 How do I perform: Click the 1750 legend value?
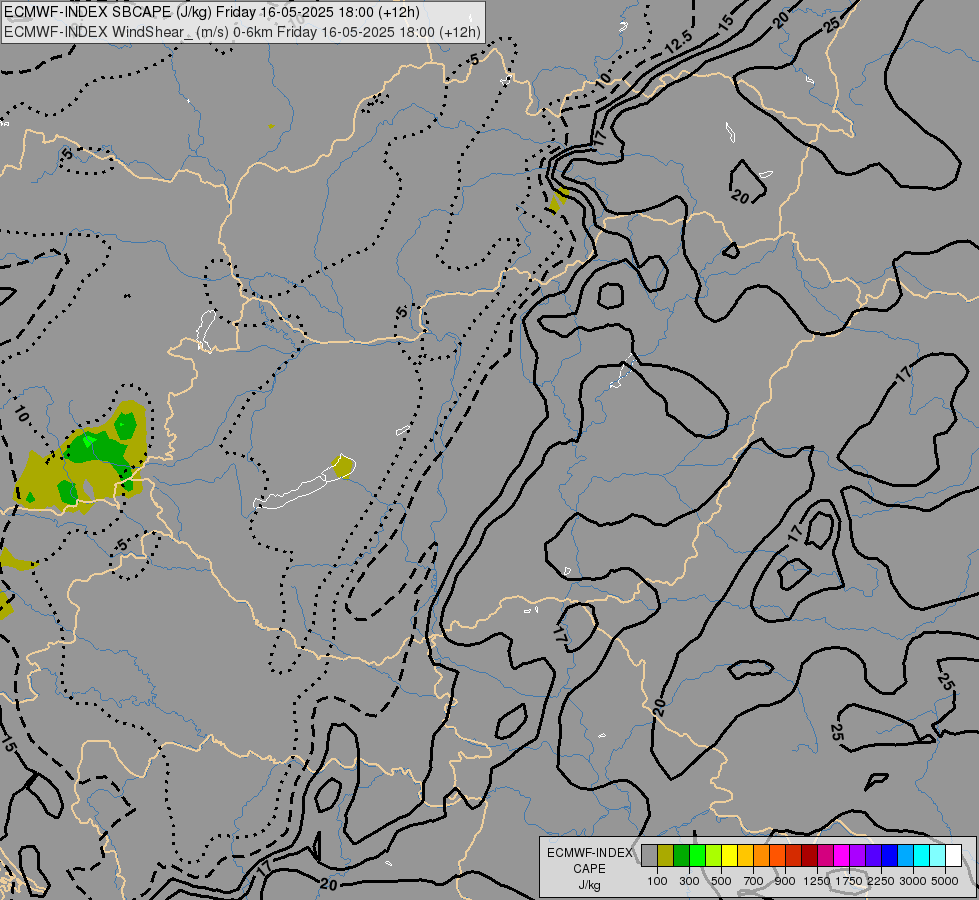(x=849, y=881)
